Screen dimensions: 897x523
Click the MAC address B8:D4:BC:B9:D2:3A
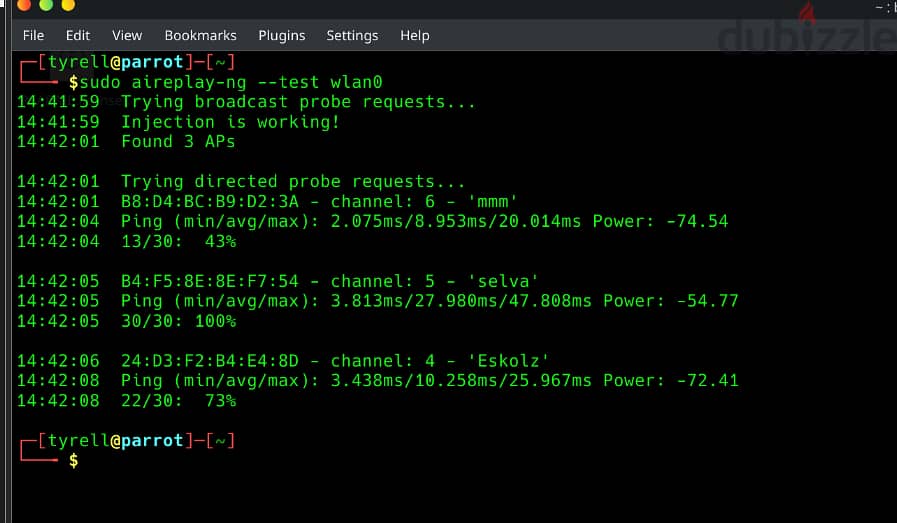(209, 201)
